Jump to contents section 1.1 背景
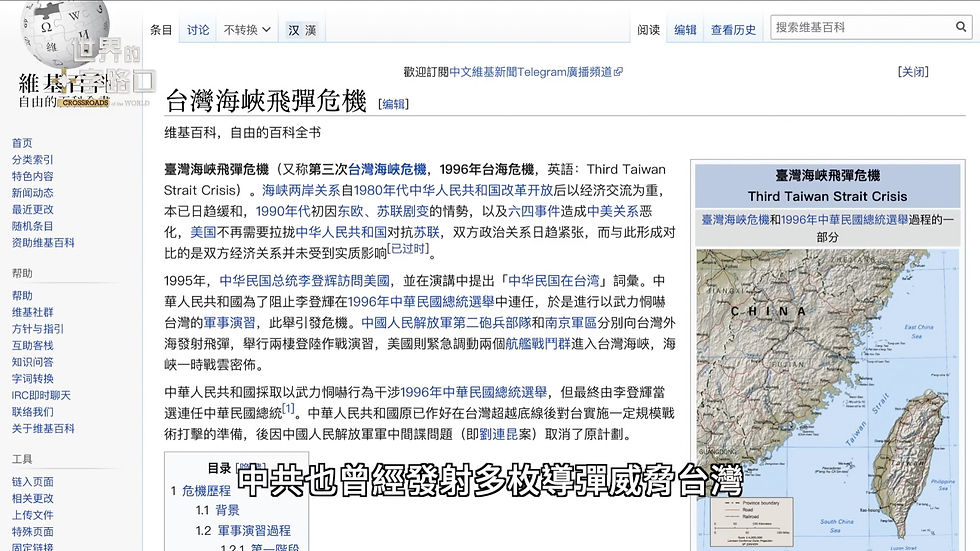The width and height of the screenshot is (980, 551). [217, 510]
